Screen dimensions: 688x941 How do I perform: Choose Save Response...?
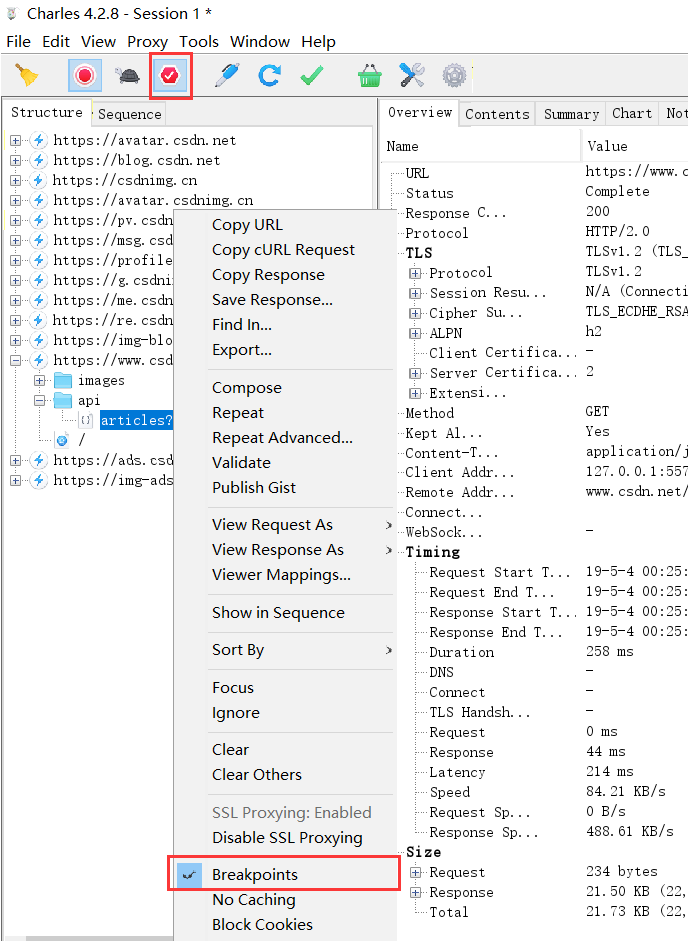[272, 299]
